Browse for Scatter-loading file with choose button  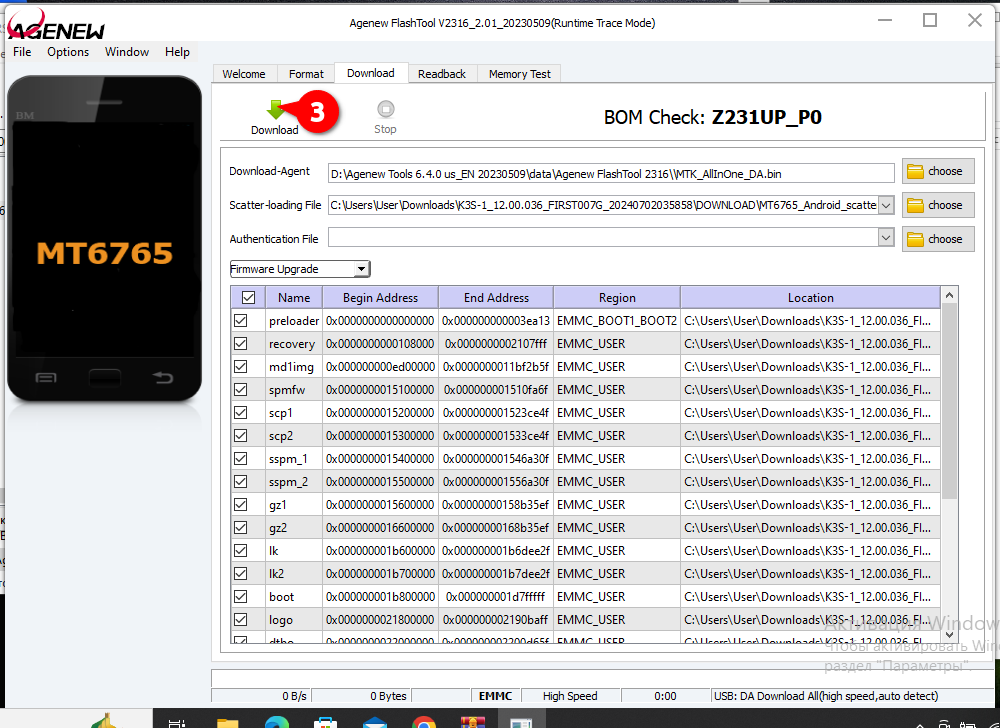pyautogui.click(x=937, y=205)
